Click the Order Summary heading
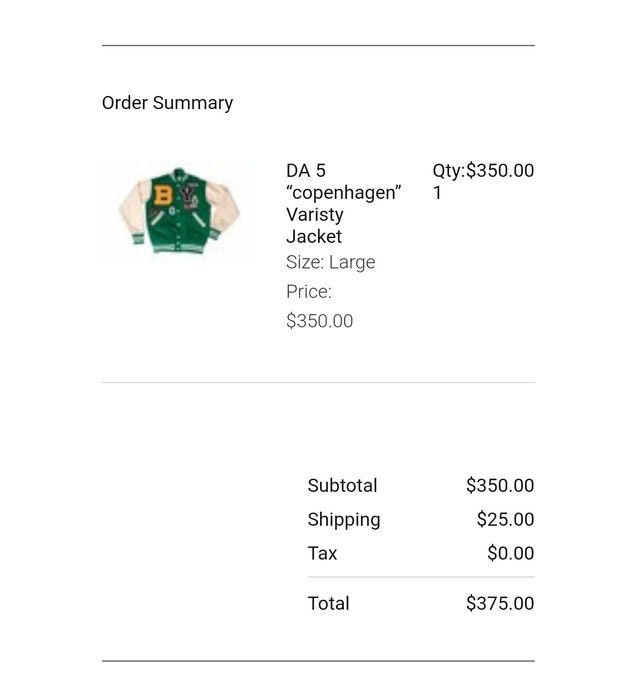Viewport: 634px width, 700px height. [167, 103]
